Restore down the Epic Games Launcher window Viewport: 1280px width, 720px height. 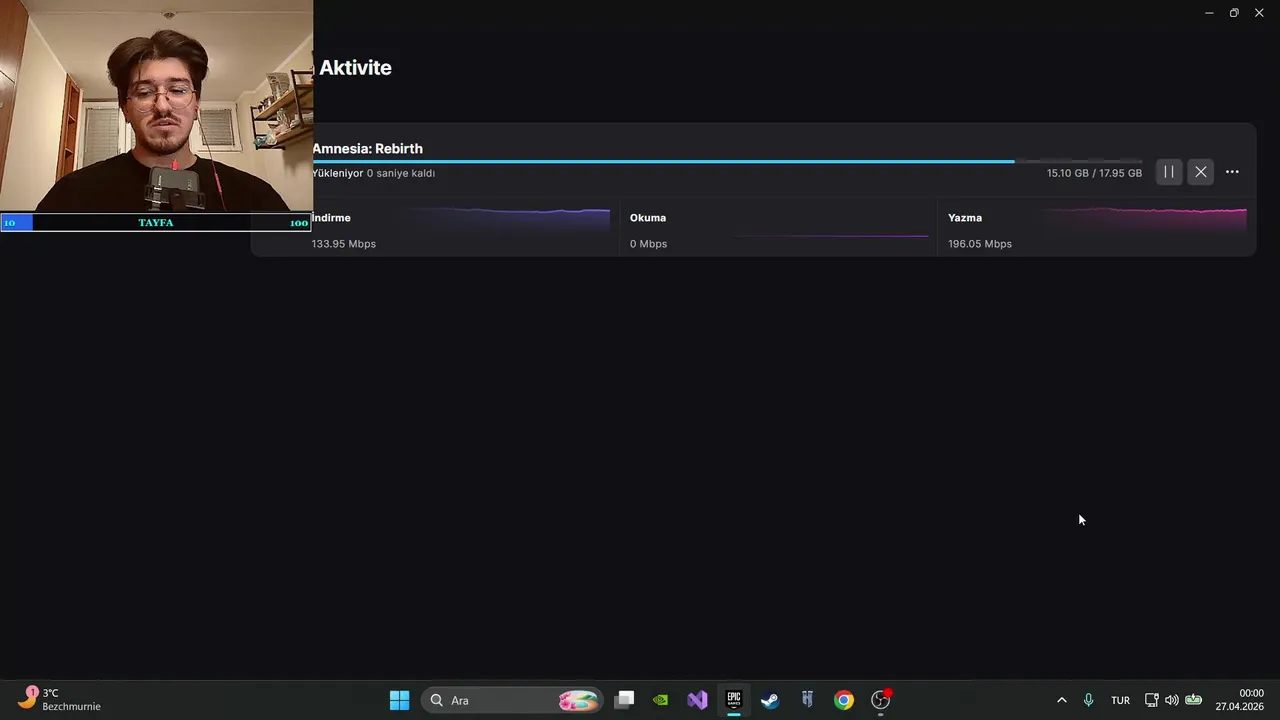(1234, 13)
